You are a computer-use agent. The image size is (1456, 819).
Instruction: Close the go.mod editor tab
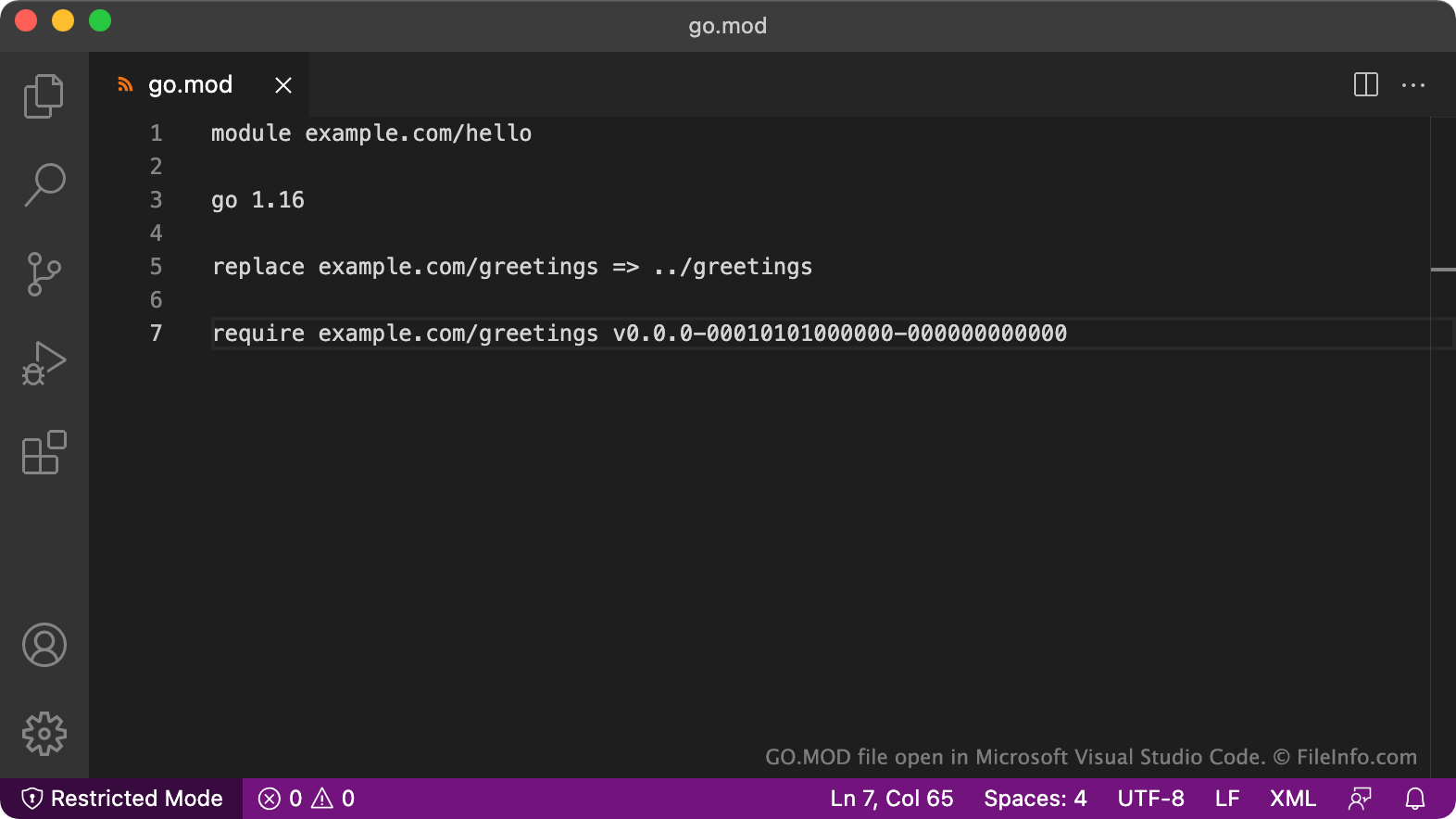[283, 85]
